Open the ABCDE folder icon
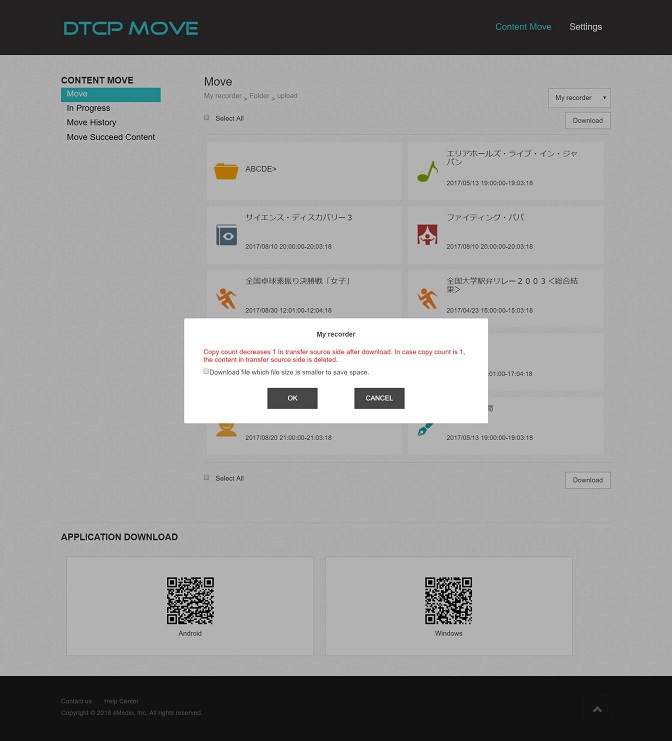 coord(226,171)
